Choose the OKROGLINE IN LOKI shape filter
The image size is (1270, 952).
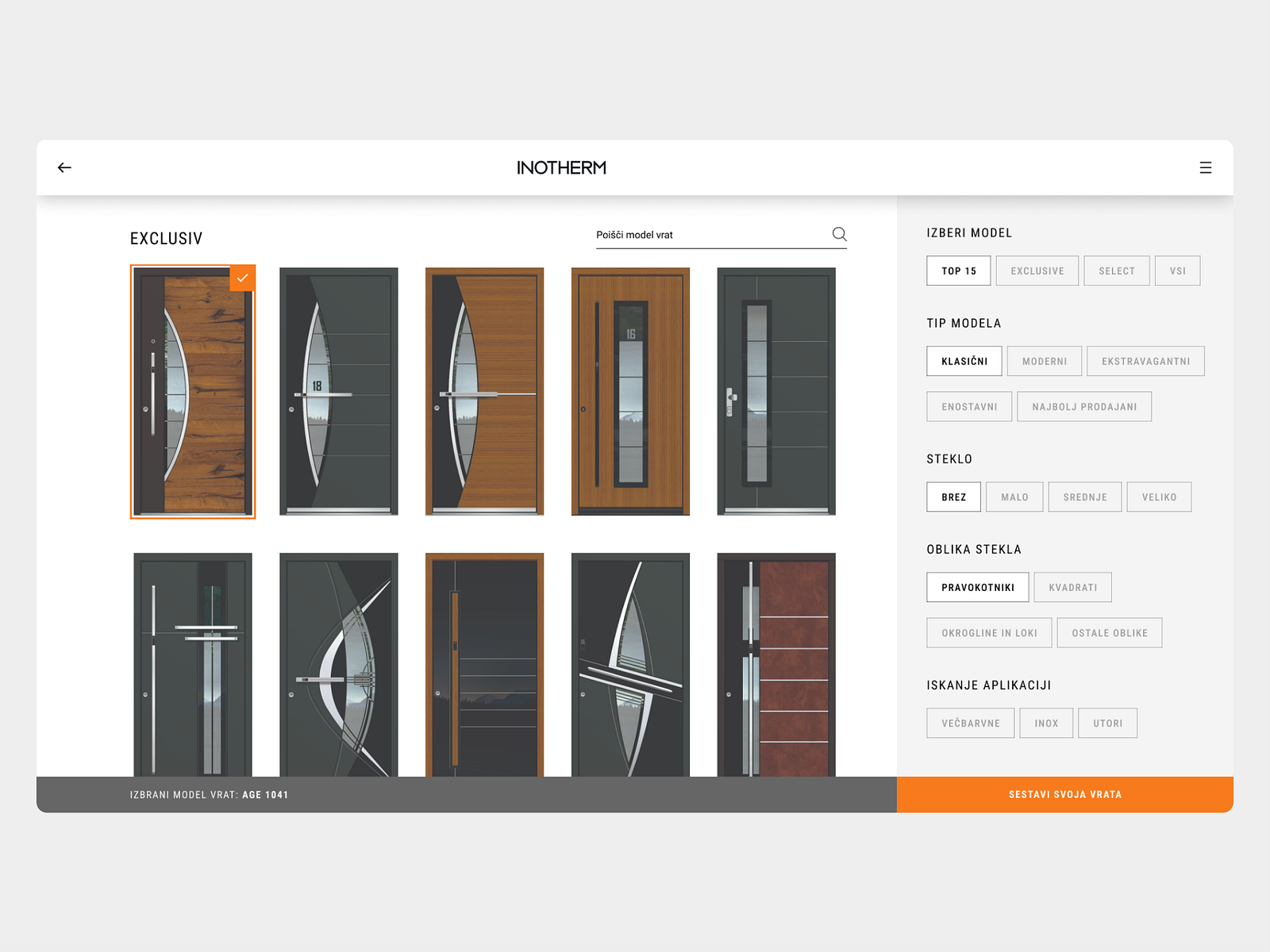tap(988, 632)
